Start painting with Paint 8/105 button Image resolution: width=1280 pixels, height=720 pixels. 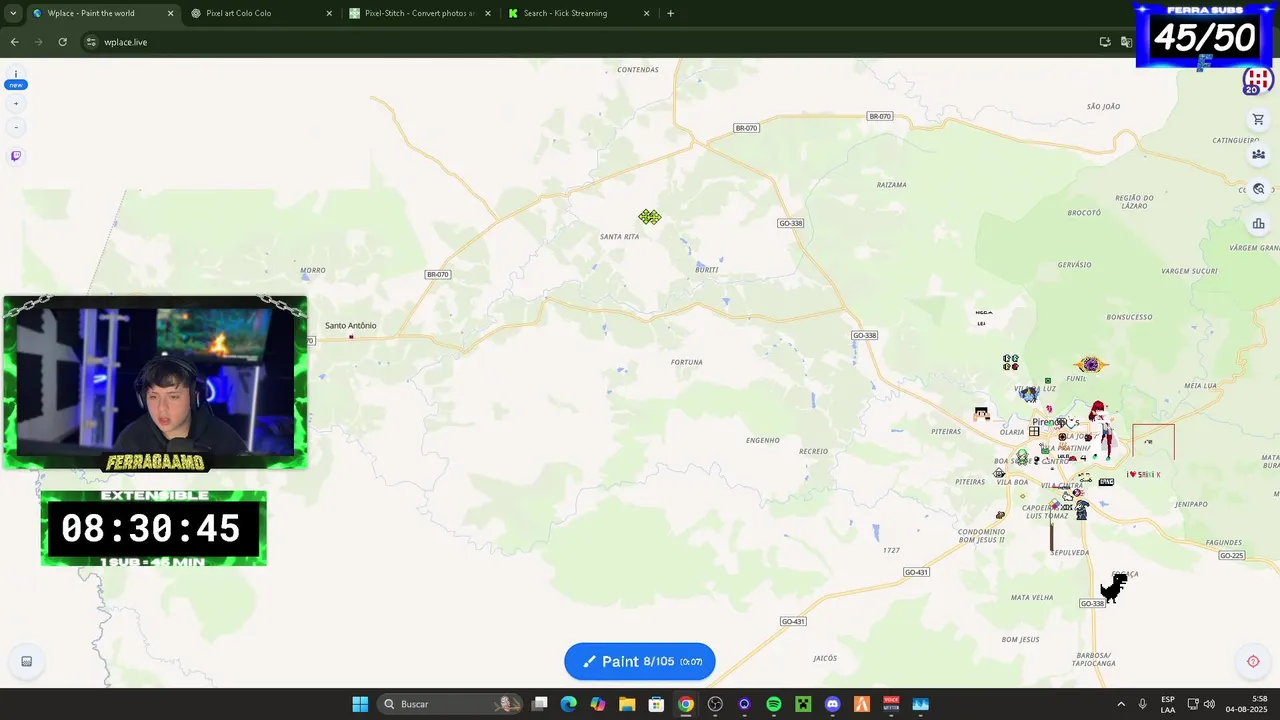click(x=640, y=661)
